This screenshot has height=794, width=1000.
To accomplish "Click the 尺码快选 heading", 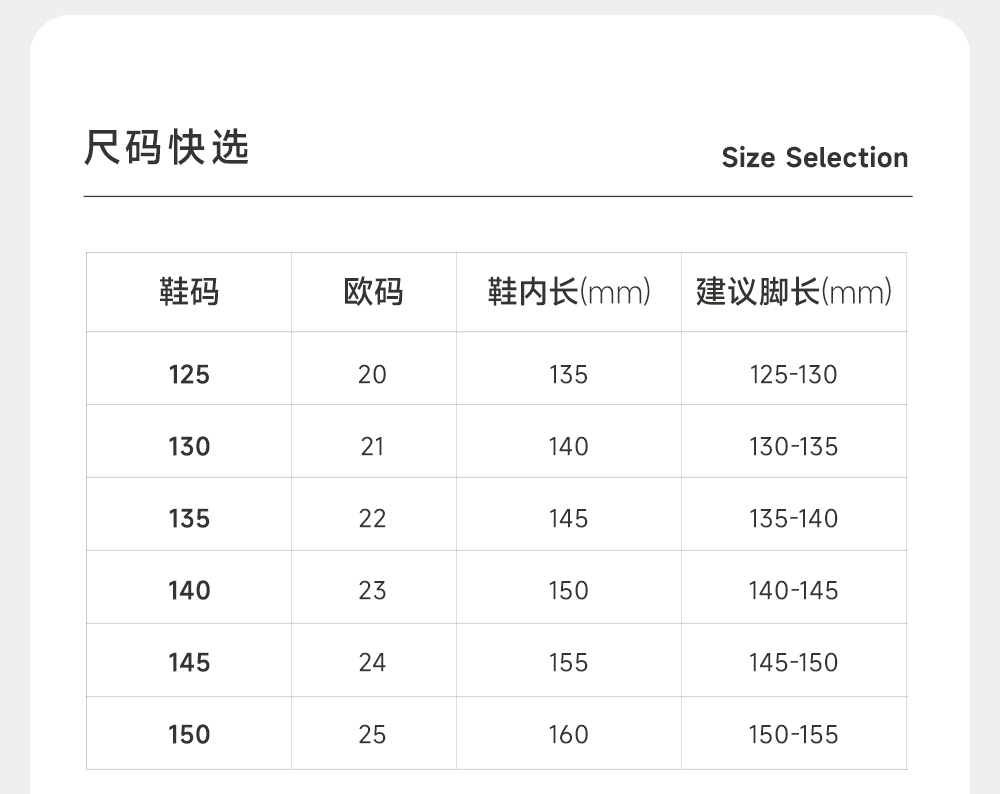I will click(x=166, y=148).
